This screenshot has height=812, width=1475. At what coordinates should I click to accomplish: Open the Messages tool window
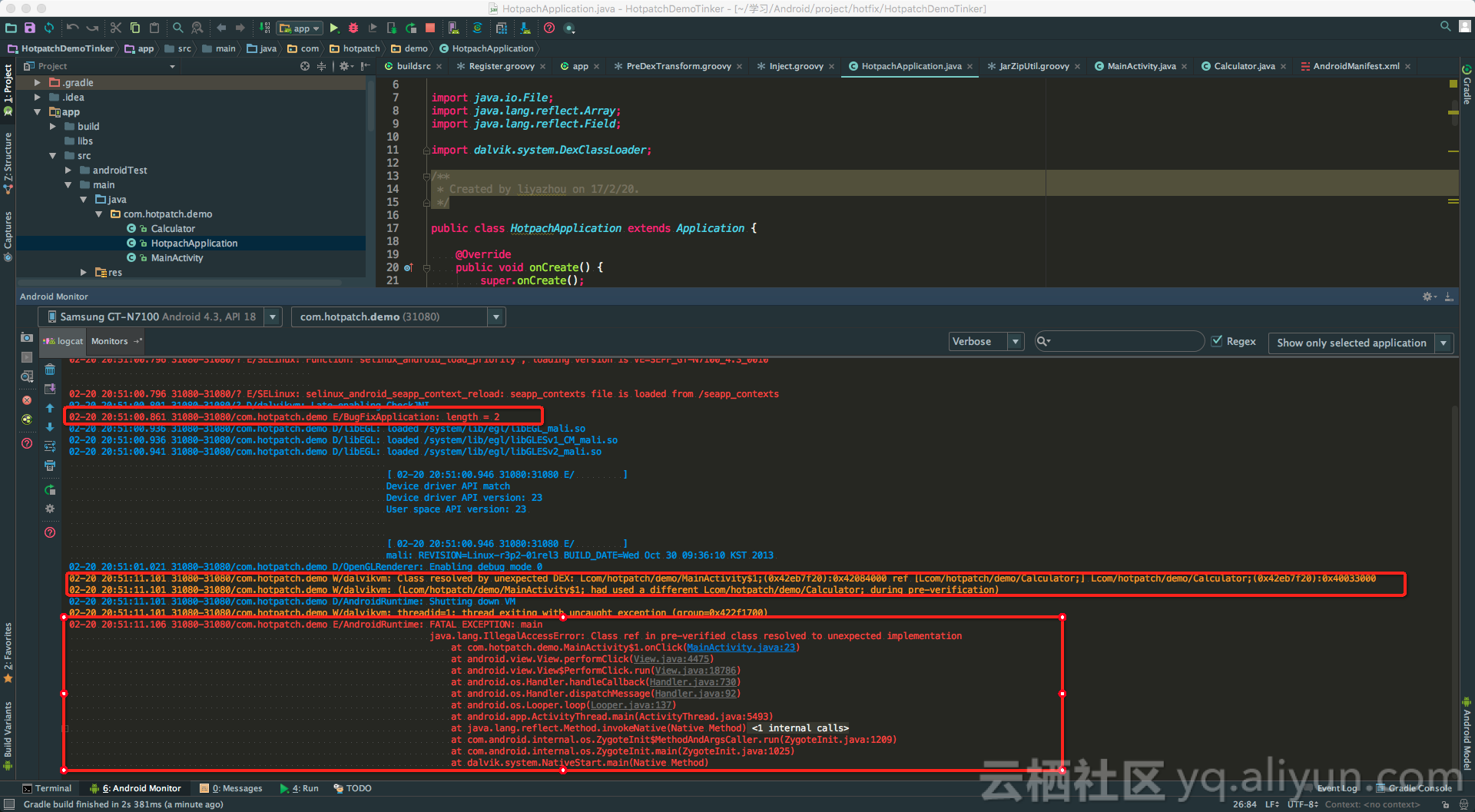click(231, 788)
